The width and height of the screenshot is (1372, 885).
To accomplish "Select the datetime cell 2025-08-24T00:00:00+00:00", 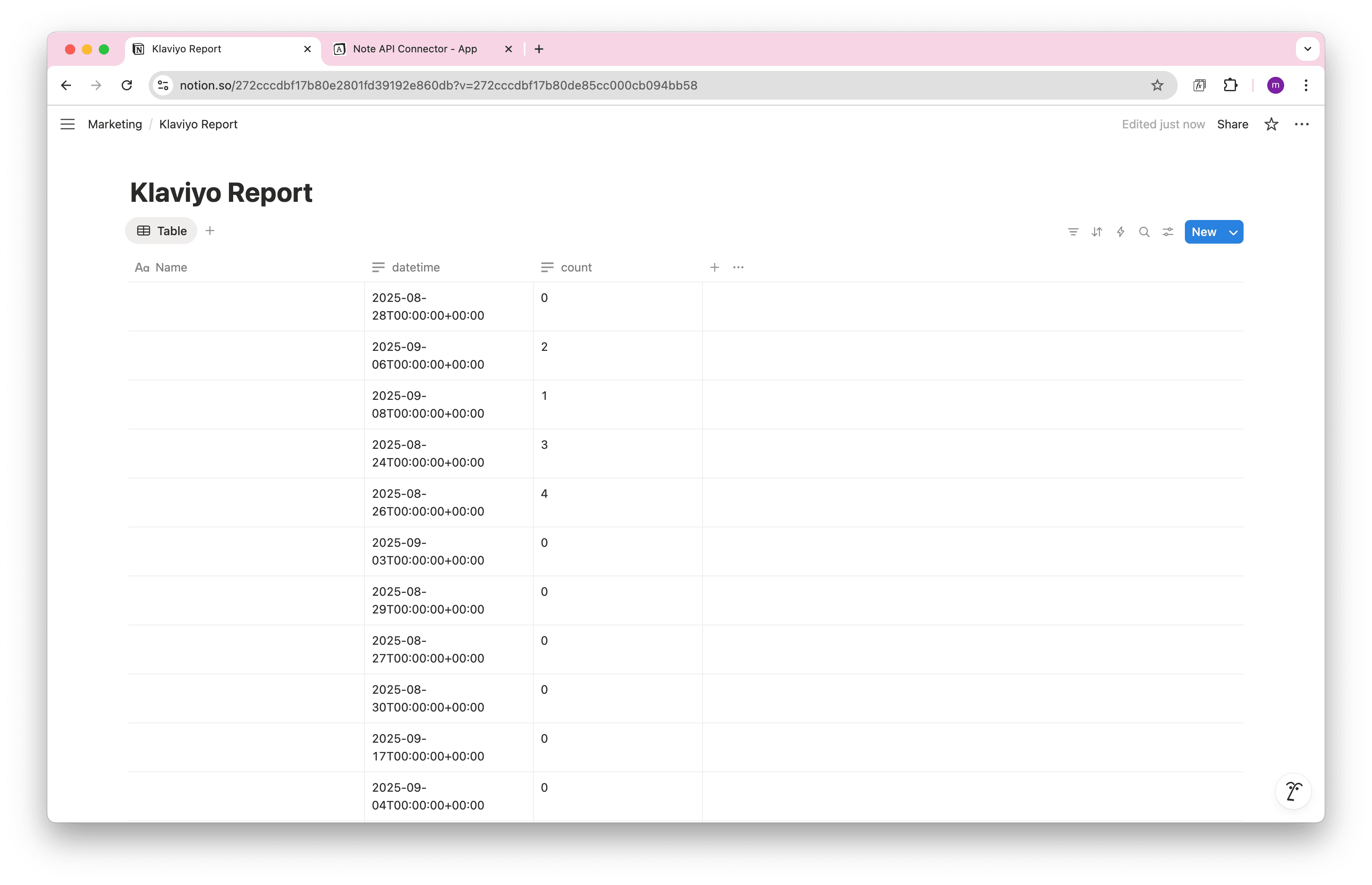I will pos(449,453).
